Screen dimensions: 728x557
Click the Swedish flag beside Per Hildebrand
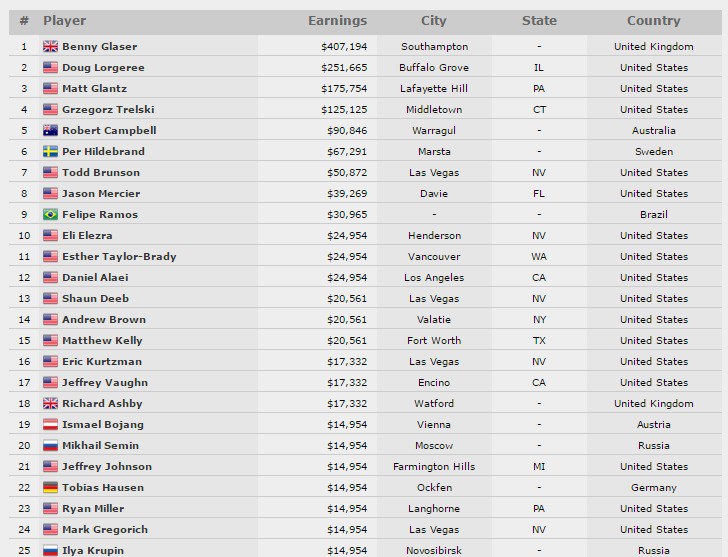pos(50,152)
